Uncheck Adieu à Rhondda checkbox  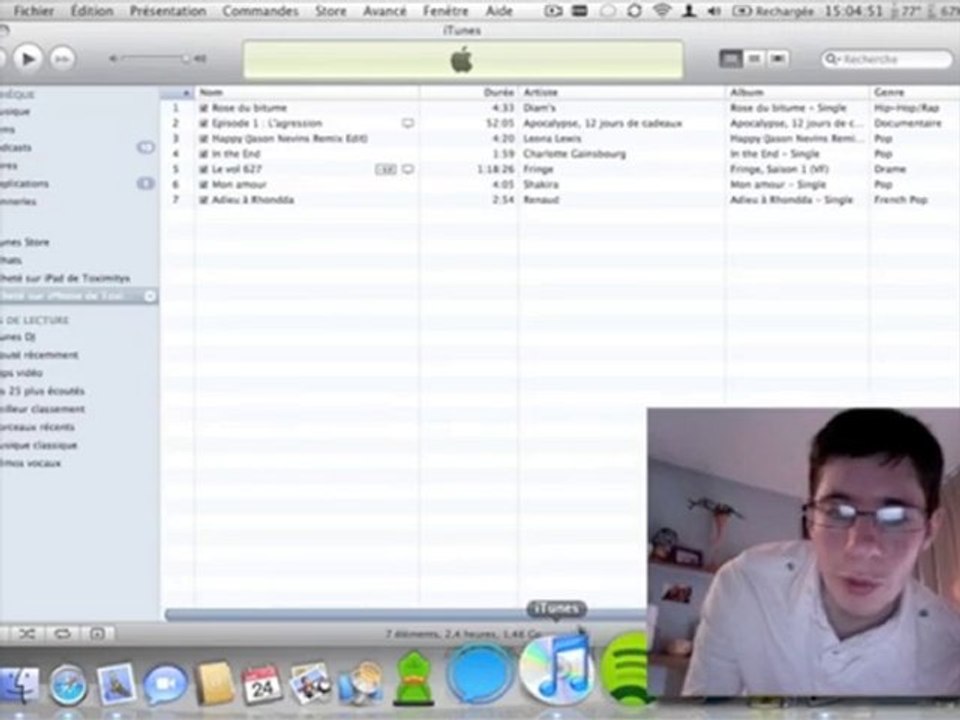[x=203, y=200]
